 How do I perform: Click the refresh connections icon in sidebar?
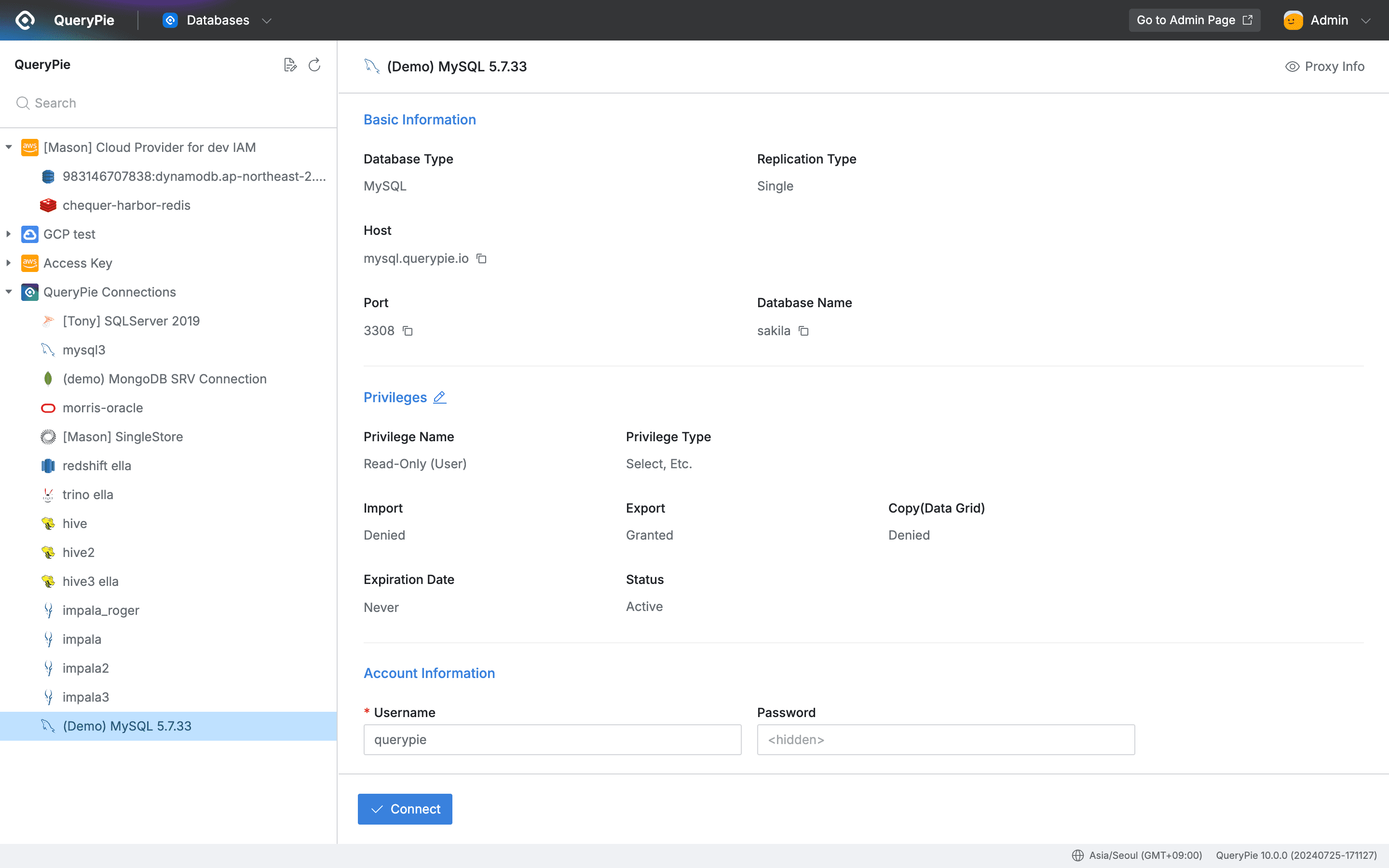[314, 65]
